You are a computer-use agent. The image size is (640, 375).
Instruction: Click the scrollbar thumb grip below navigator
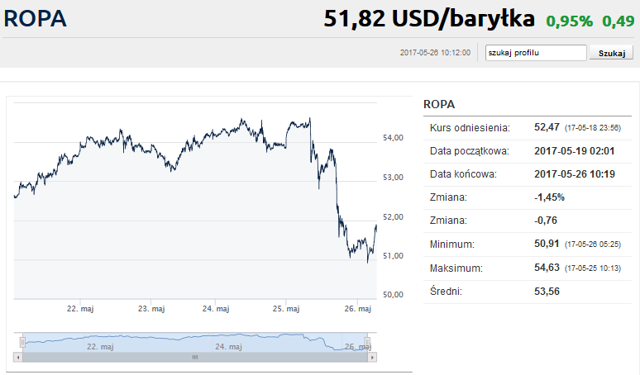coord(195,357)
